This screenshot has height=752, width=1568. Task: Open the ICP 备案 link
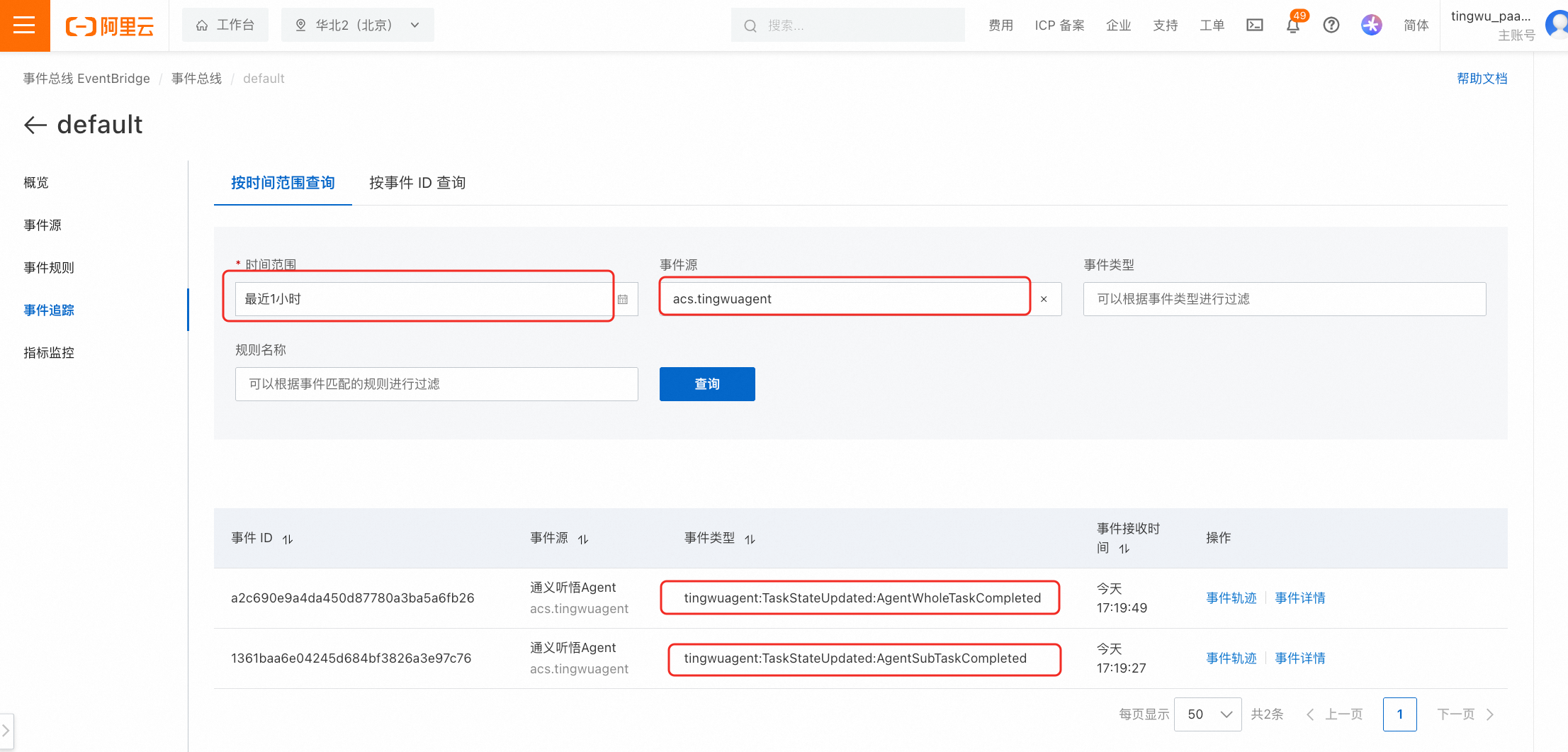[1060, 26]
